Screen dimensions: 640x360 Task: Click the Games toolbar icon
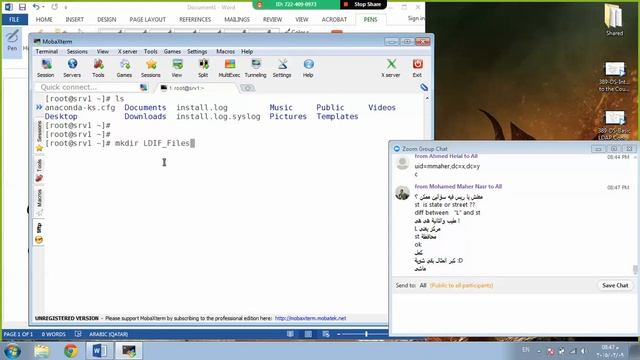(x=124, y=68)
